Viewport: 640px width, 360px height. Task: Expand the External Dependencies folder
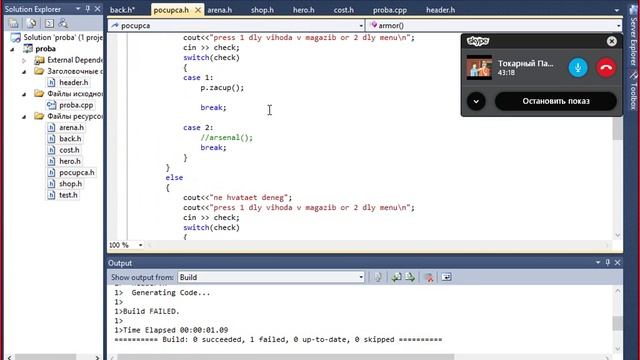pos(24,60)
